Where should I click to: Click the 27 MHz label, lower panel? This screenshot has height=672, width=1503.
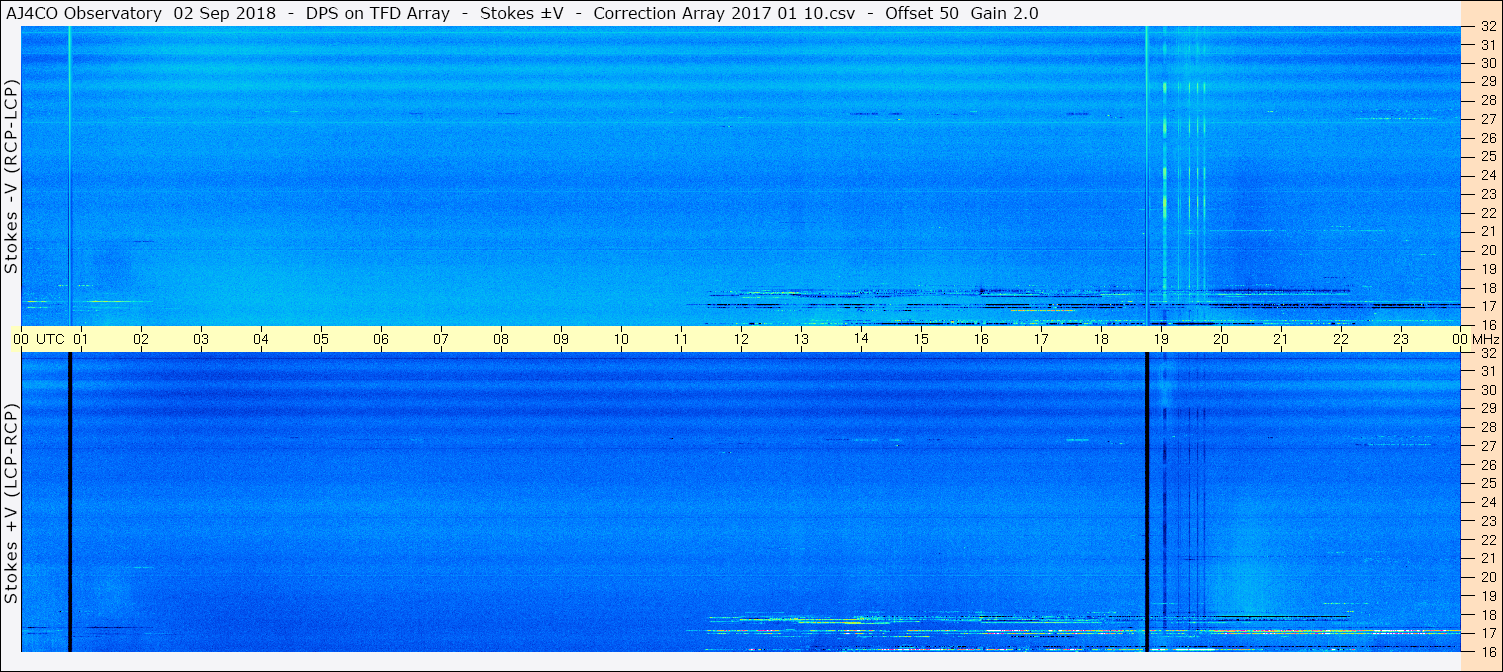point(1488,446)
